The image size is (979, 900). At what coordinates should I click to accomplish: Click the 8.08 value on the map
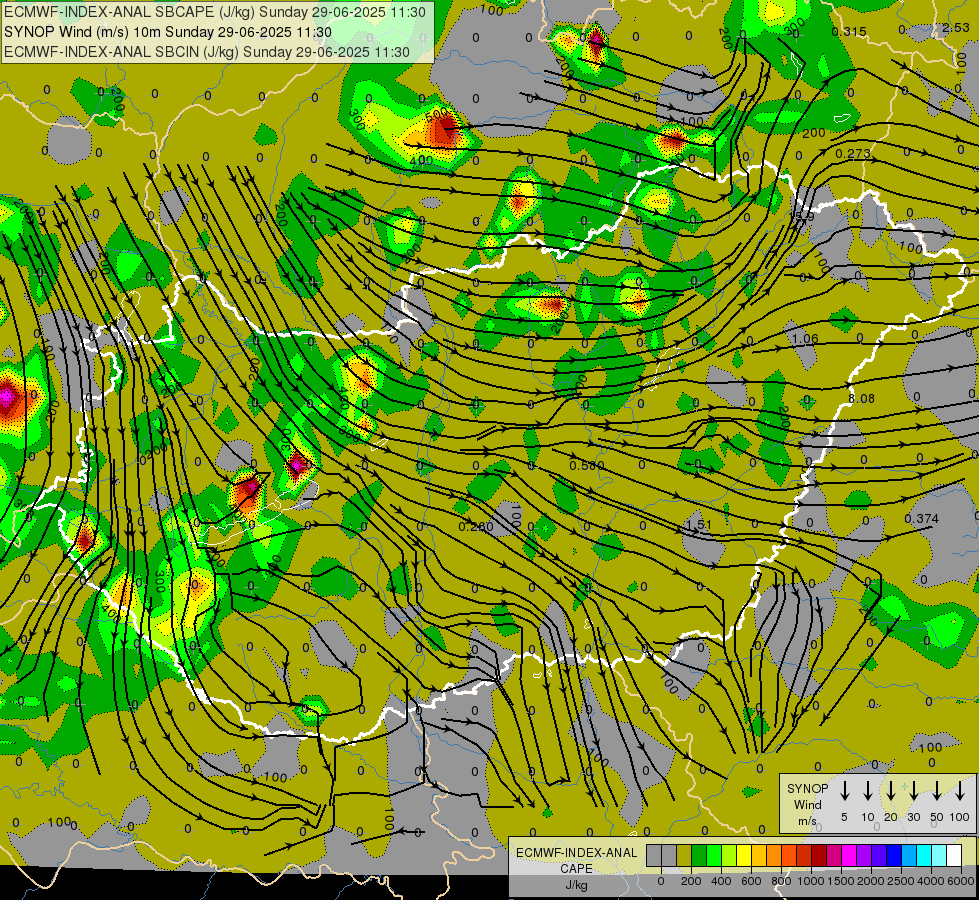click(862, 398)
